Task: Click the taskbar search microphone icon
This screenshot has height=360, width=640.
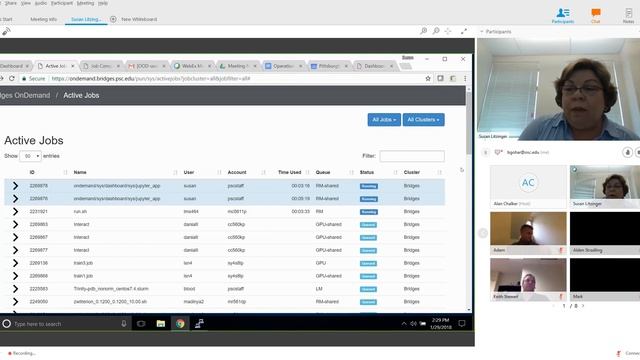Action: point(124,324)
